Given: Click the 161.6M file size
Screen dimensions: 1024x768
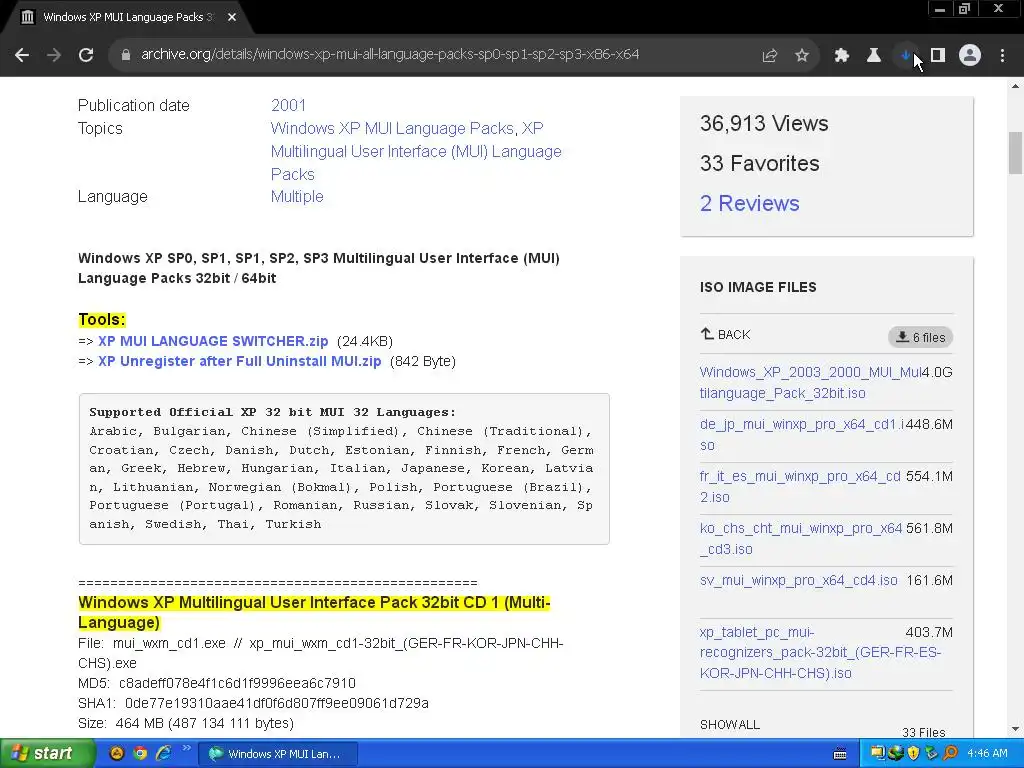Looking at the screenshot, I should pos(929,581).
